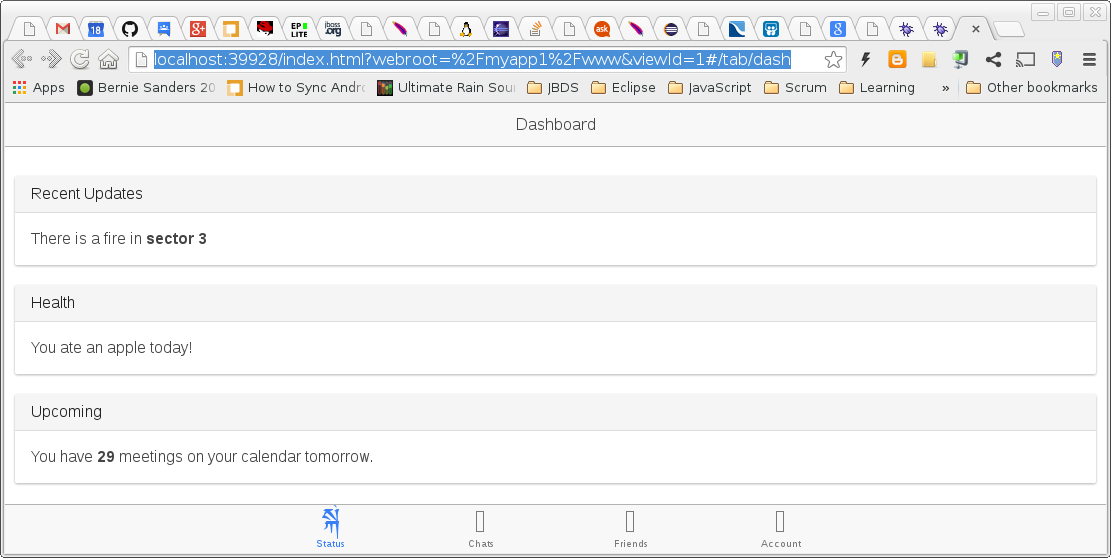Show hidden bookmarks with the overflow chevron

click(x=945, y=88)
